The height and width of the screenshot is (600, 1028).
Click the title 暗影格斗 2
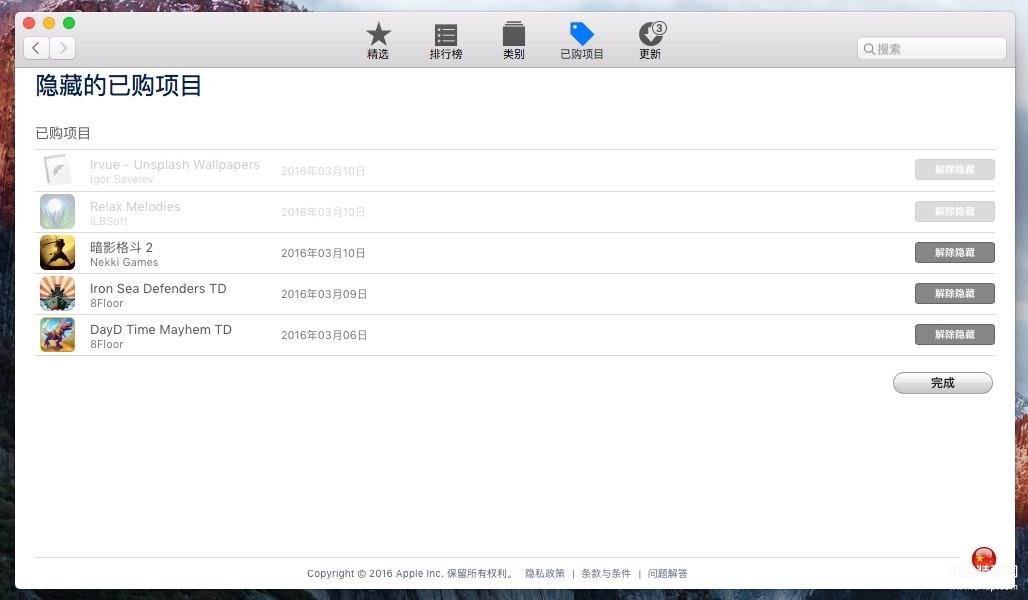pyautogui.click(x=121, y=247)
